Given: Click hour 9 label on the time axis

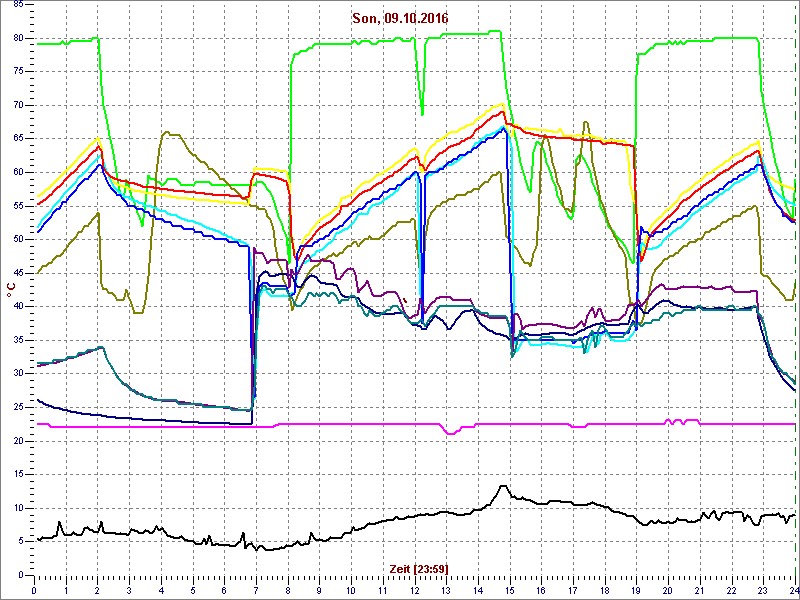Looking at the screenshot, I should [x=319, y=590].
